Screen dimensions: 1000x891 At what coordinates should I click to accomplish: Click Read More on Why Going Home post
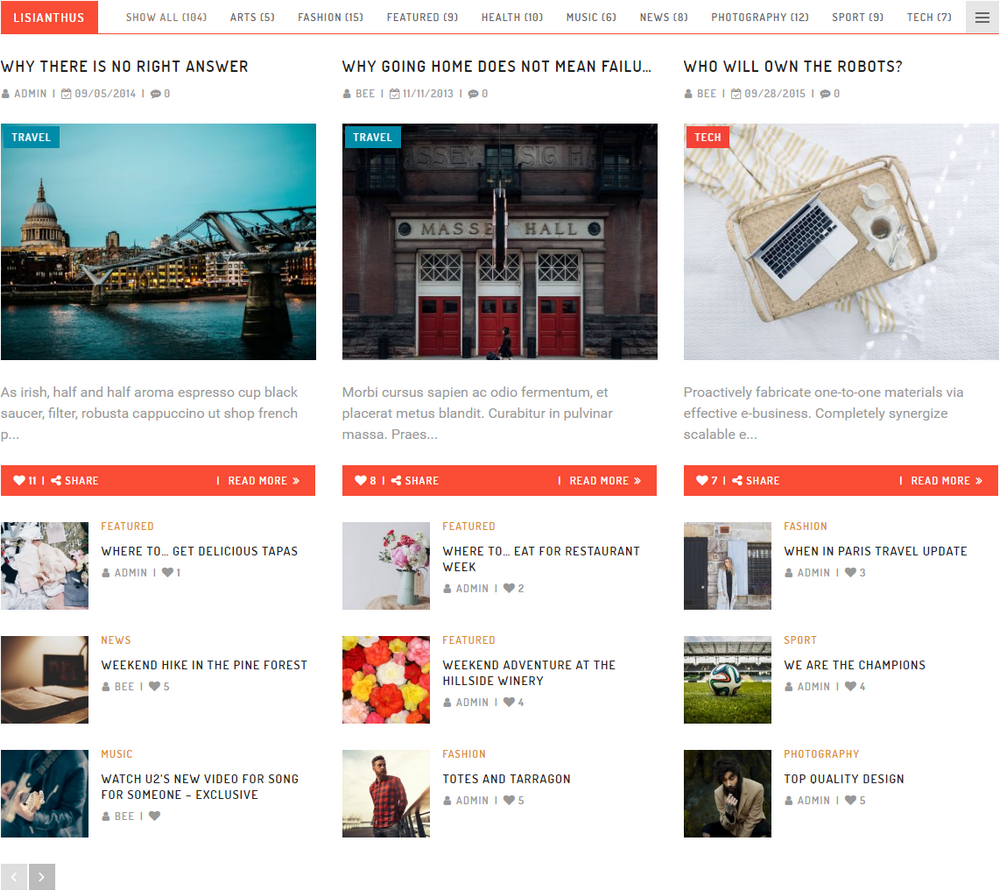pos(604,481)
